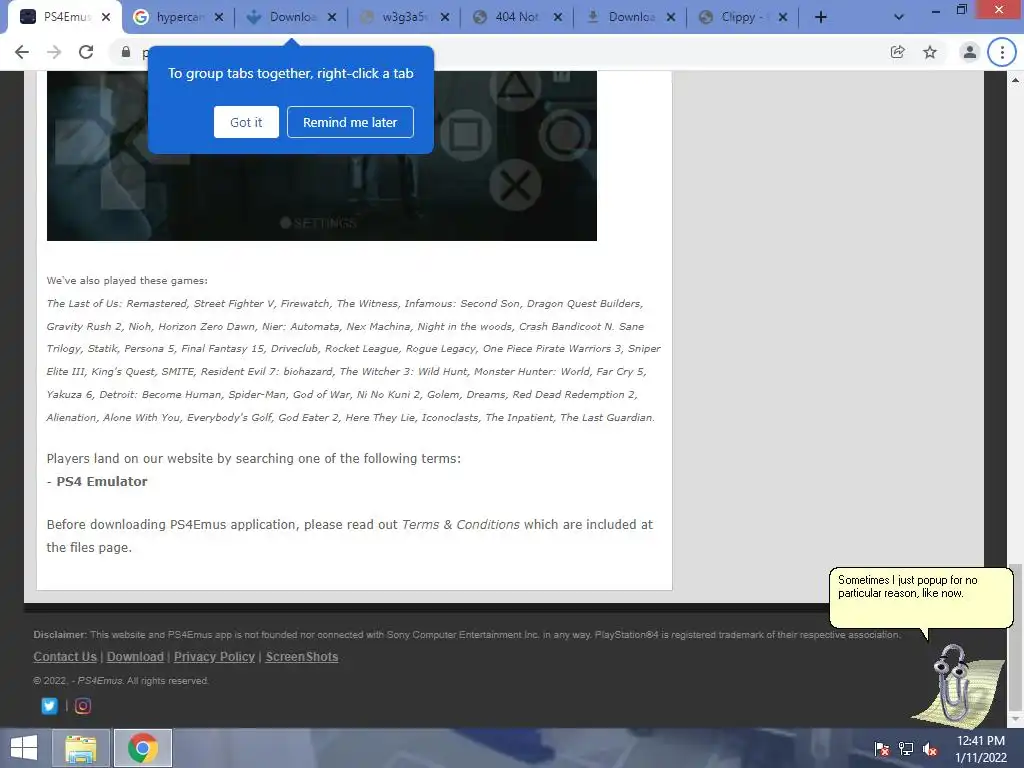
Task: Restore down the Chrome window
Action: point(961,9)
